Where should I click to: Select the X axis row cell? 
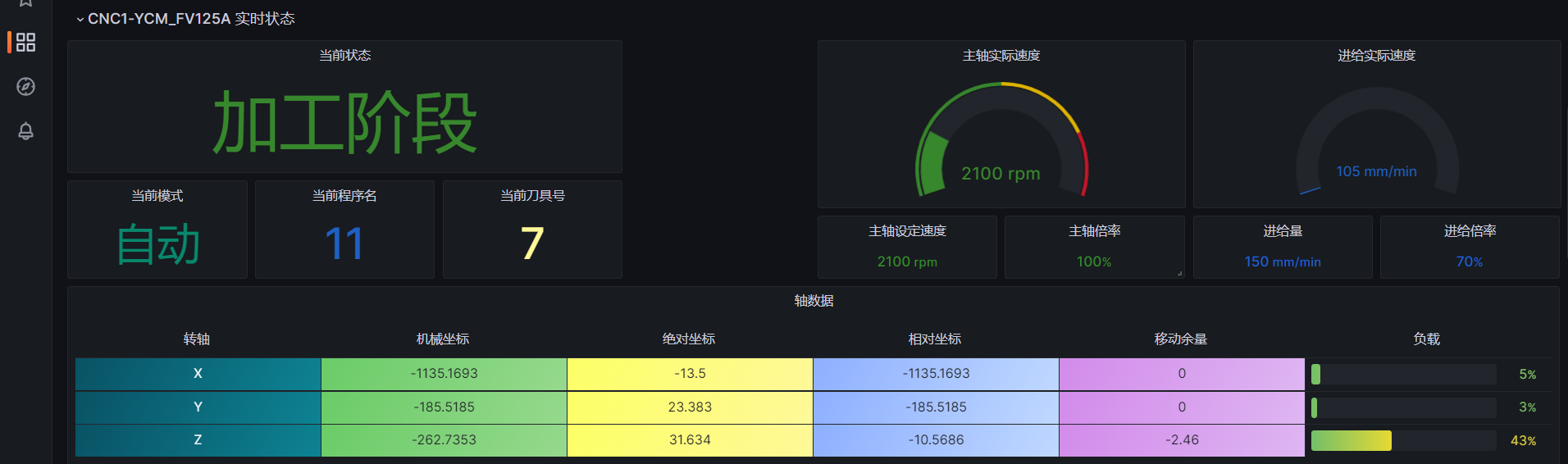(198, 374)
